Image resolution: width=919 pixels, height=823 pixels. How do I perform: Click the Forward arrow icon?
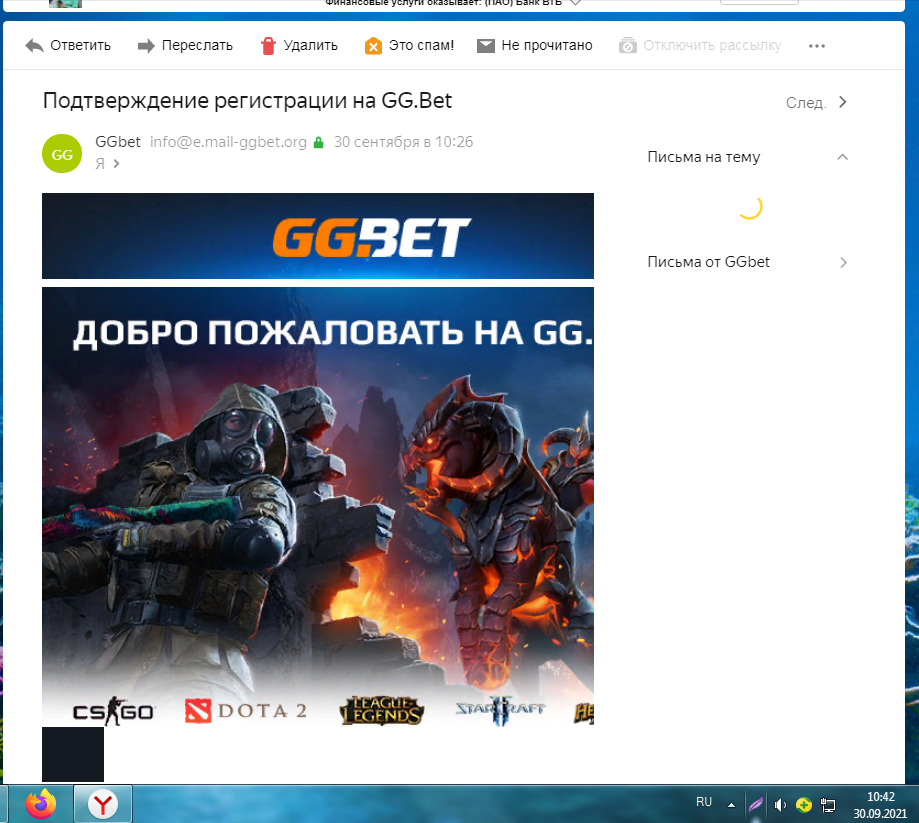pos(146,46)
